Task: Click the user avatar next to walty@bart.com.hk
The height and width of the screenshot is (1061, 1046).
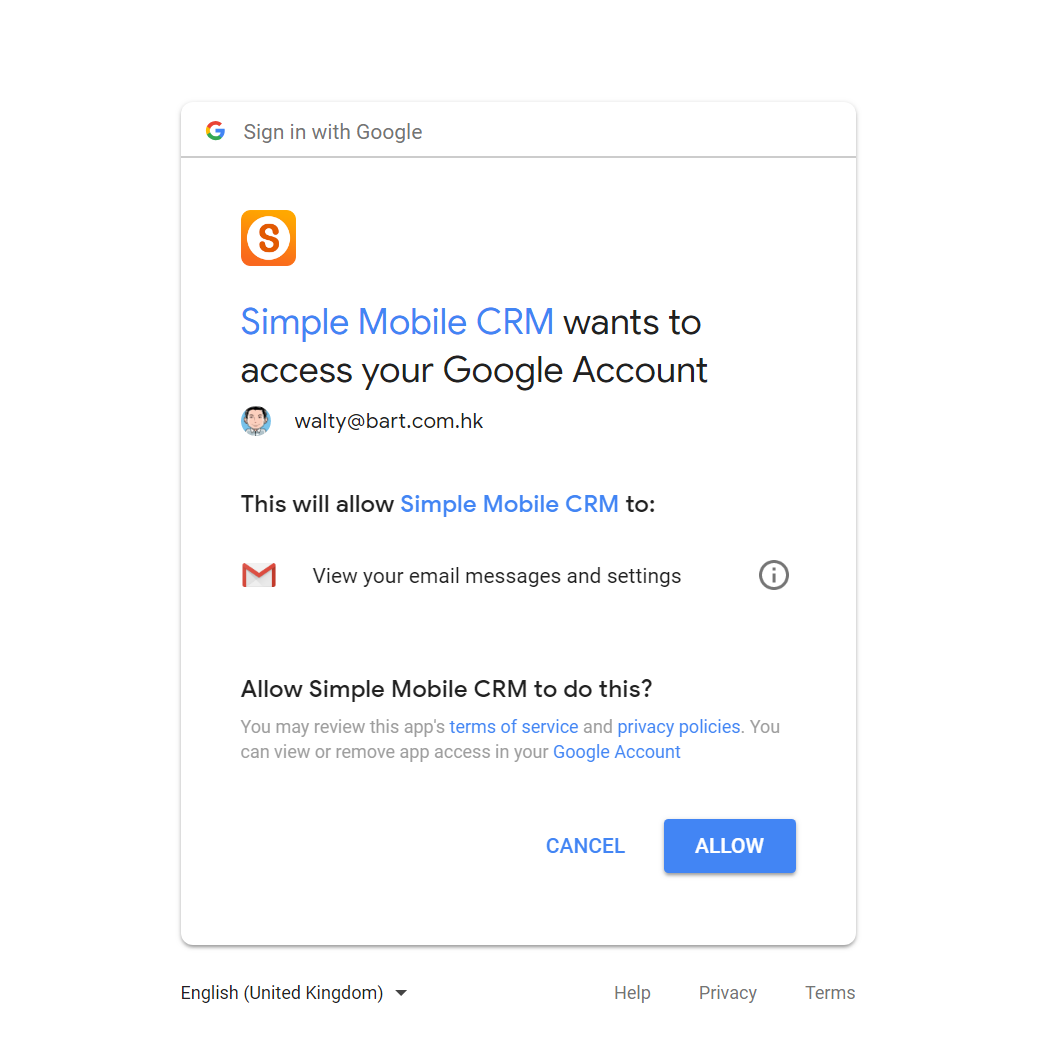Action: [x=256, y=421]
